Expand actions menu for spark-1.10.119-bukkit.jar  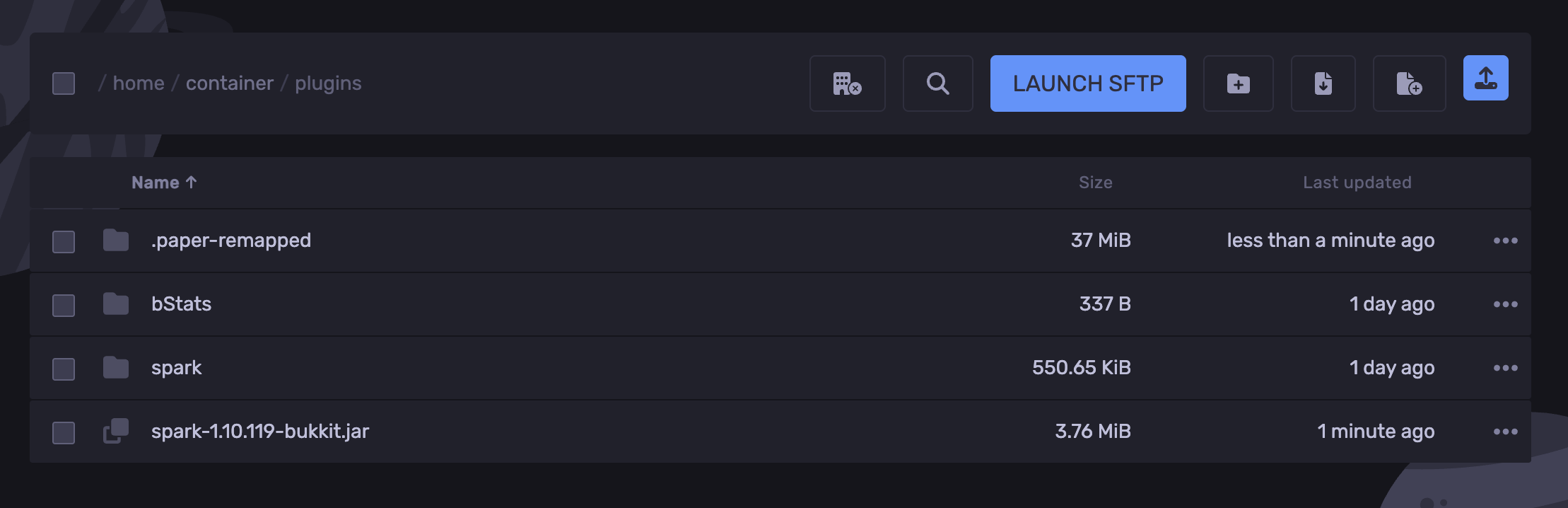coord(1505,432)
